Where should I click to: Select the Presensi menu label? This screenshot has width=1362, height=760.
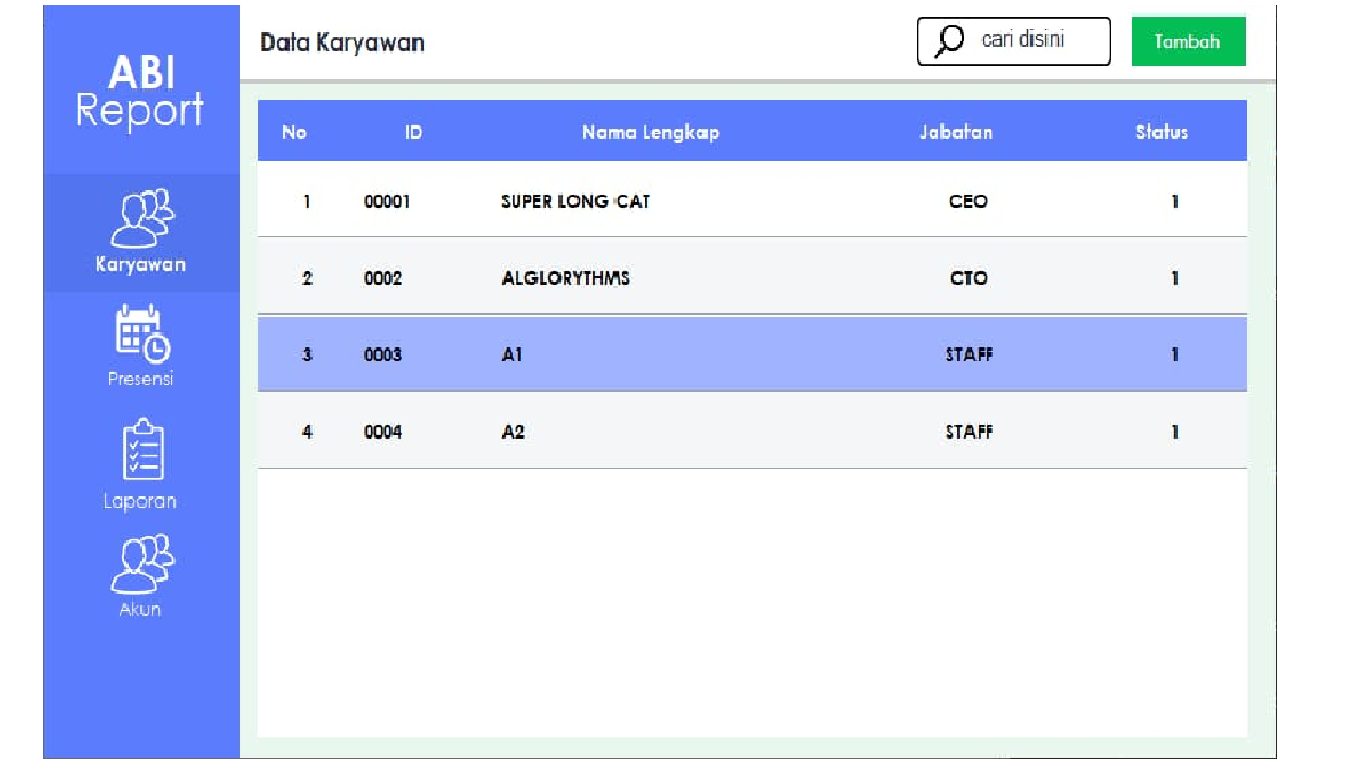(x=141, y=379)
